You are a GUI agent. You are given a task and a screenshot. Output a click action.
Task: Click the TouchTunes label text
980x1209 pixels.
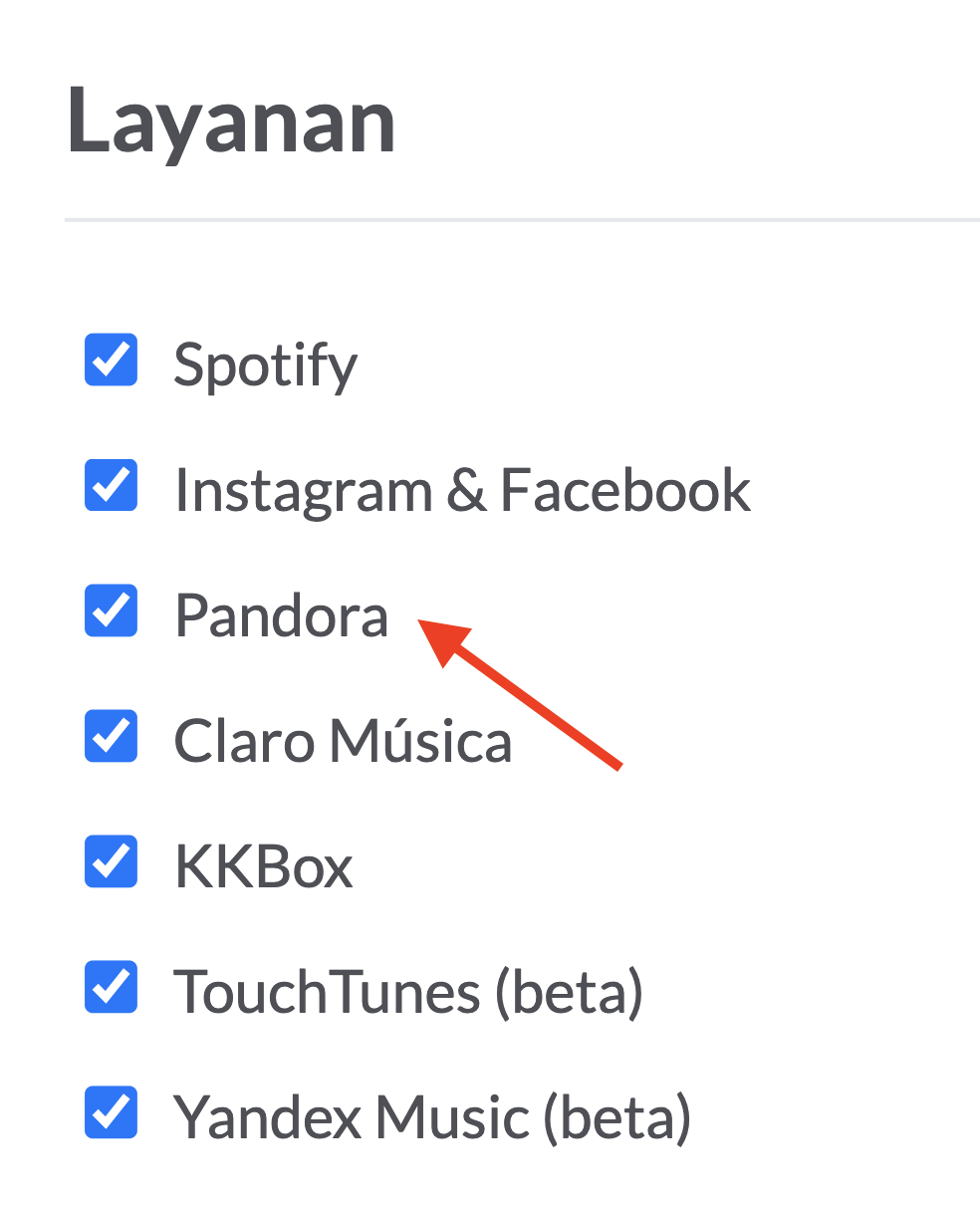327,992
